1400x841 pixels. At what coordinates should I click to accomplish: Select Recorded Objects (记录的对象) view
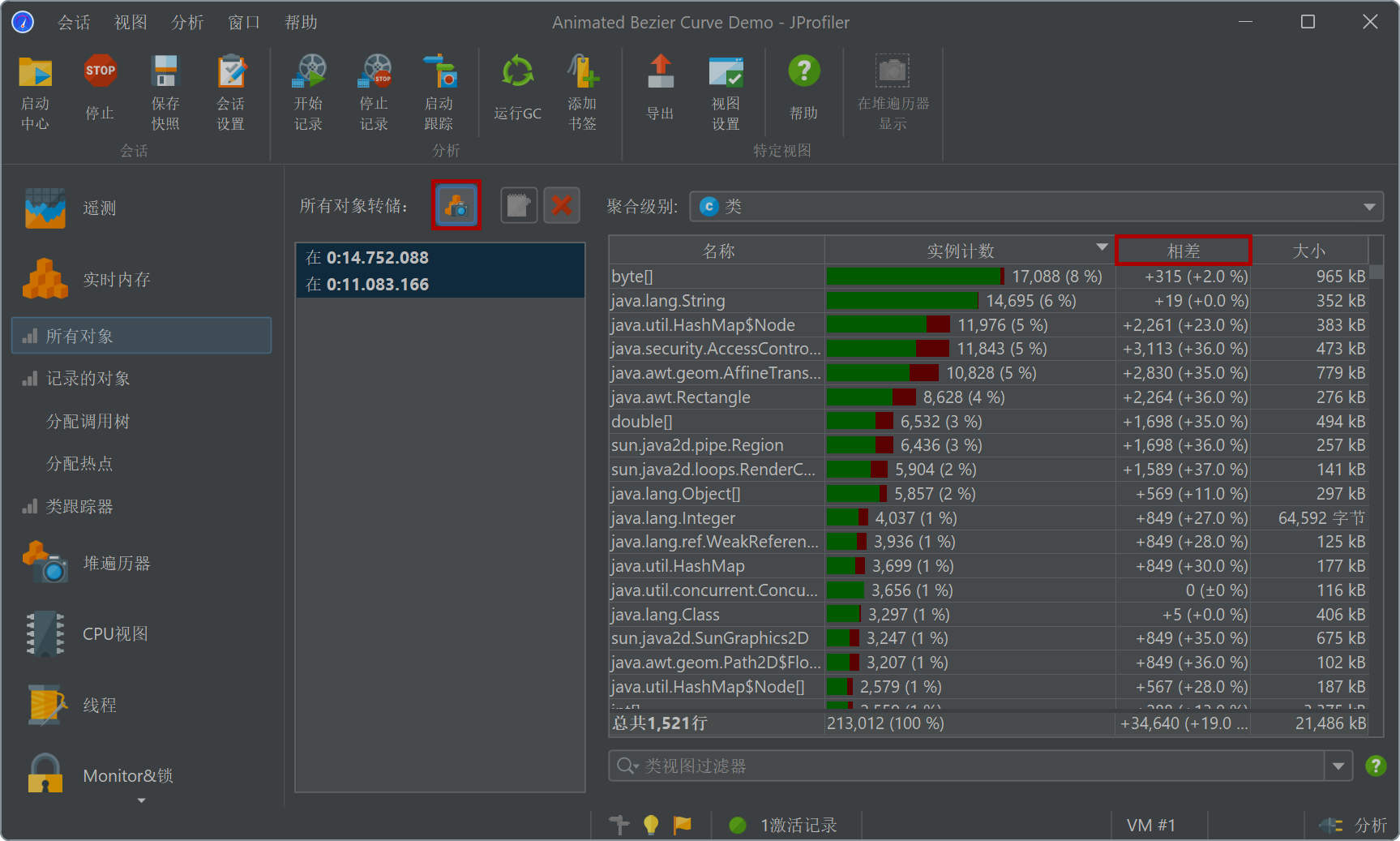coord(142,379)
